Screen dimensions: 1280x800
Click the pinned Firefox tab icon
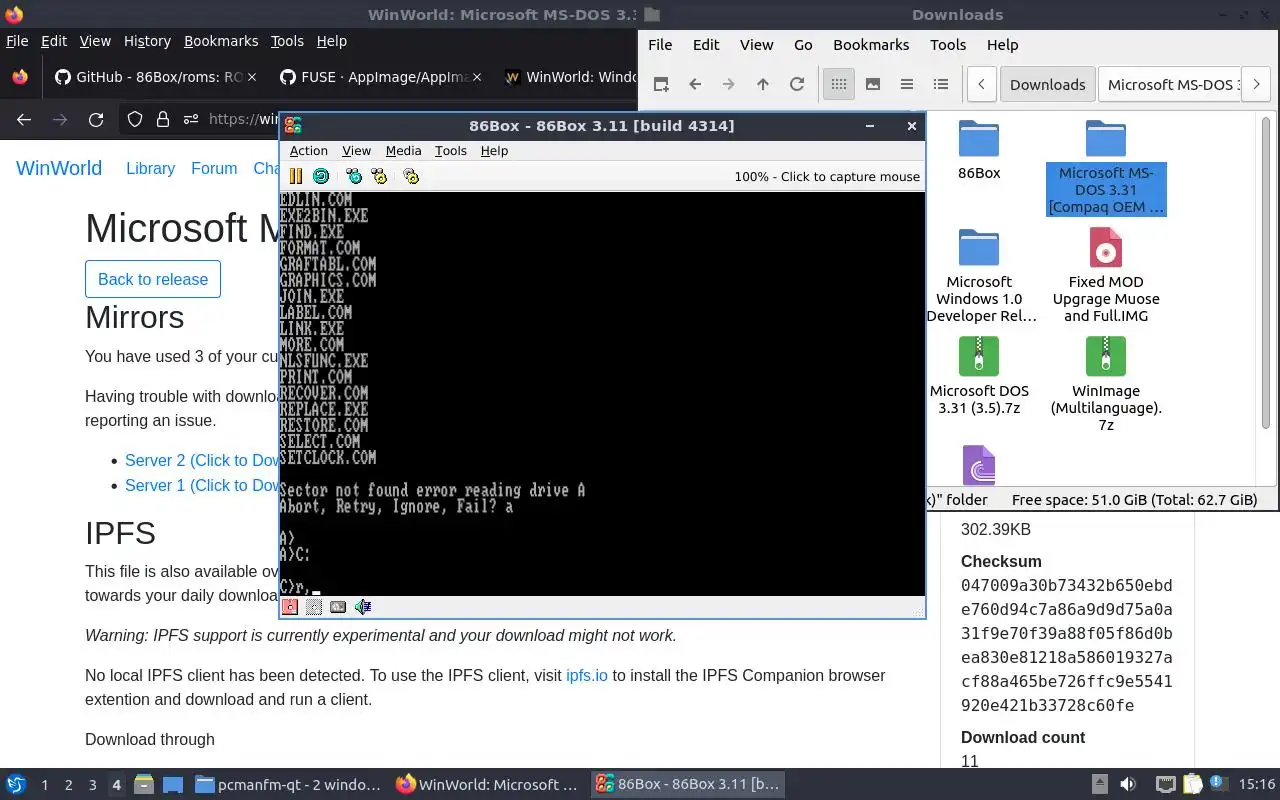tap(19, 77)
